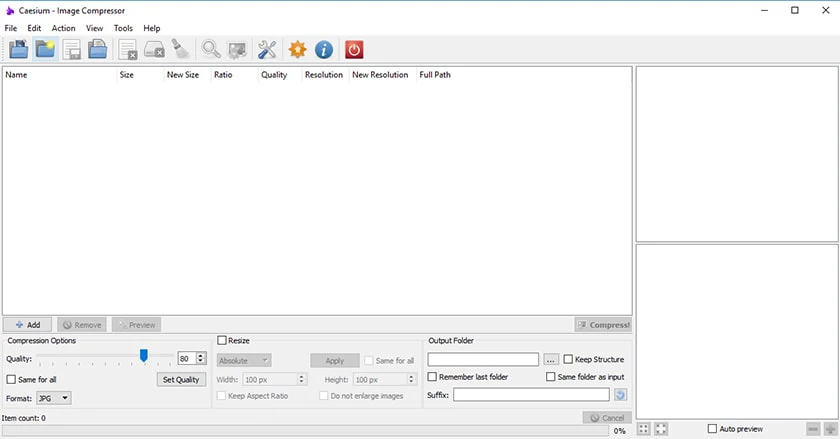Open the Help menu
Viewport: 840px width, 439px height.
[x=152, y=28]
